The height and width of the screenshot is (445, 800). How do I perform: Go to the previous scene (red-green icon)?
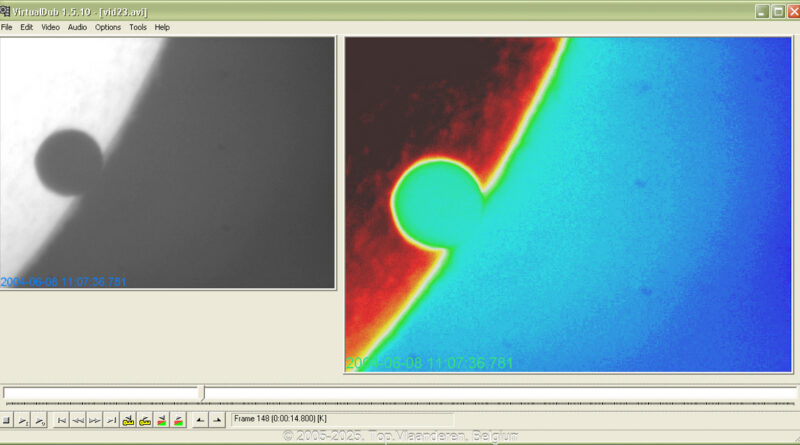tap(162, 421)
